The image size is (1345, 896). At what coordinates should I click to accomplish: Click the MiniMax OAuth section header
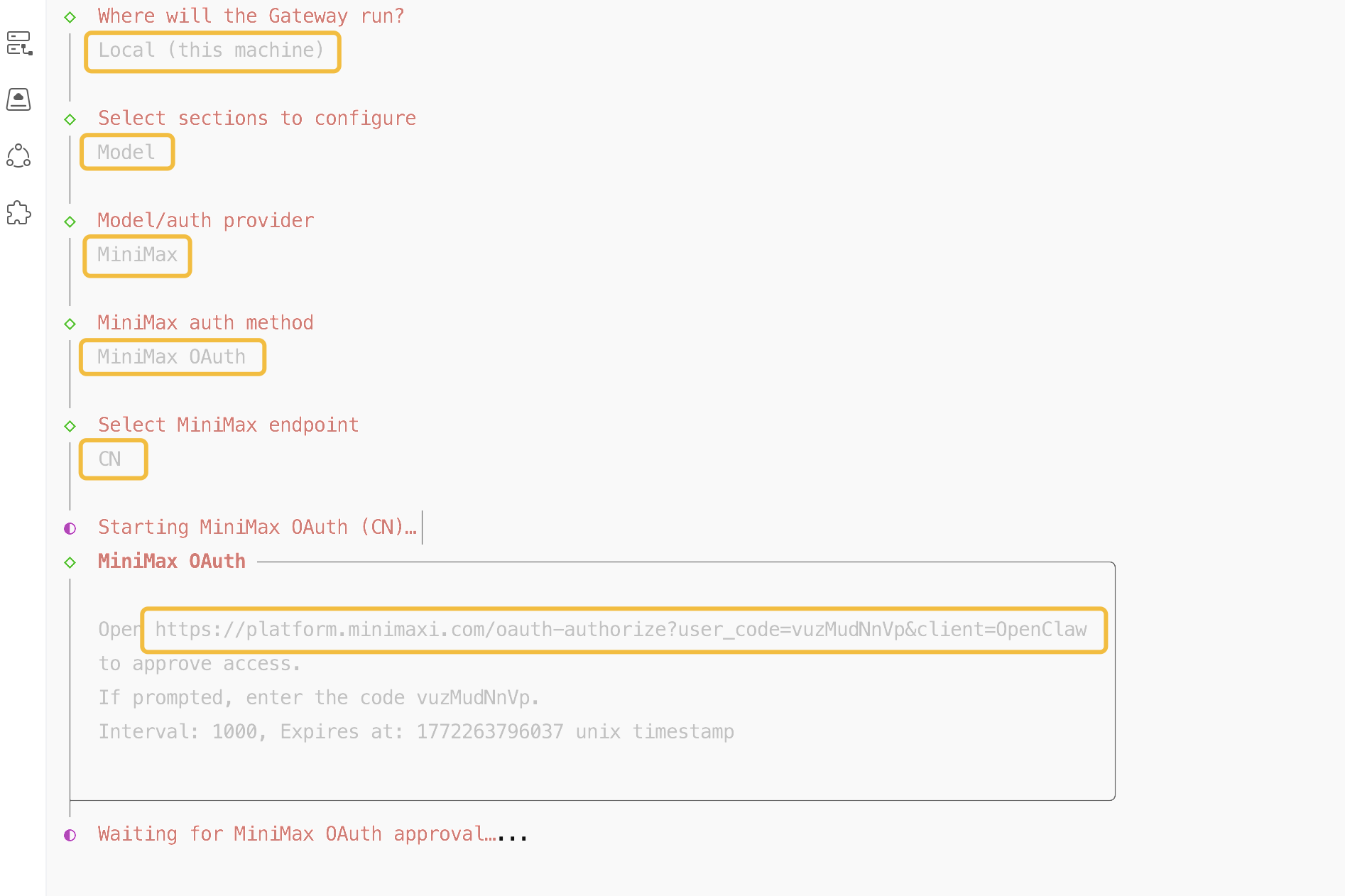170,561
